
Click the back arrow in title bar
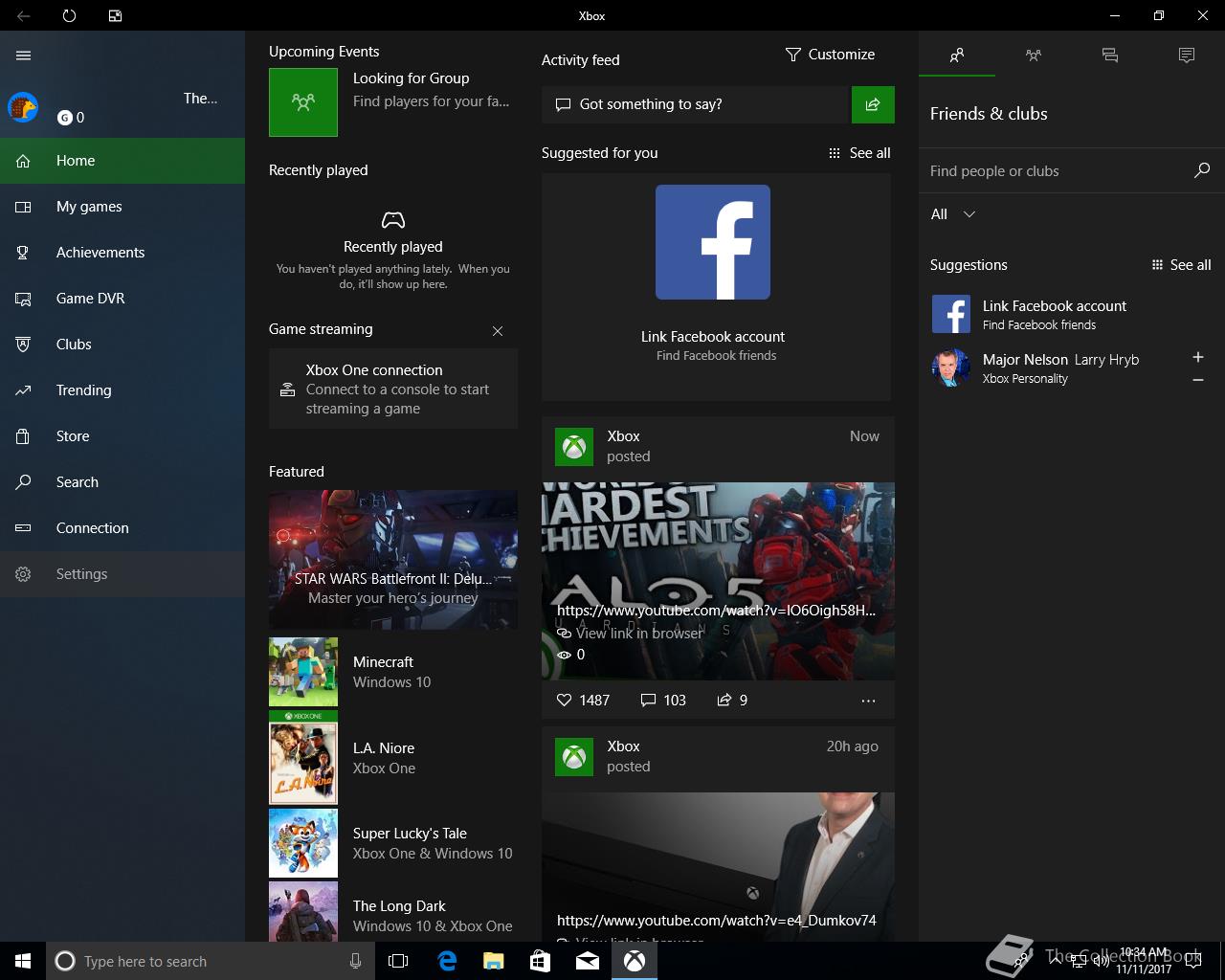tap(23, 15)
